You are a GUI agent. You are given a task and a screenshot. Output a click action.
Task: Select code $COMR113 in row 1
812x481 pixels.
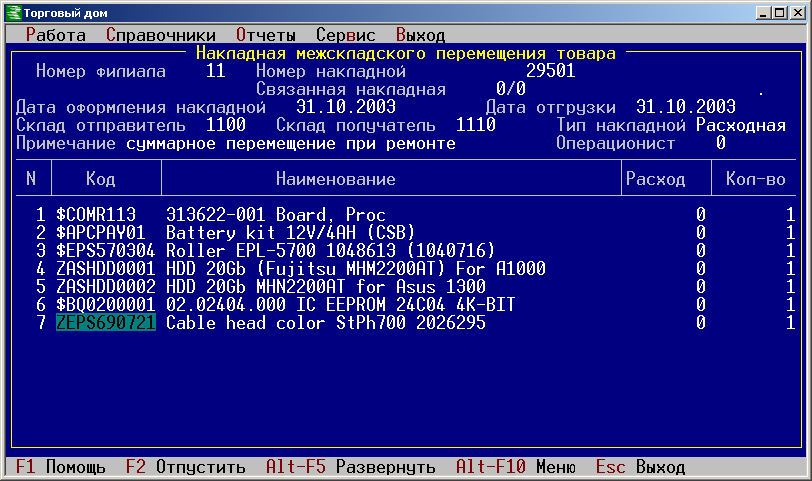coord(96,214)
